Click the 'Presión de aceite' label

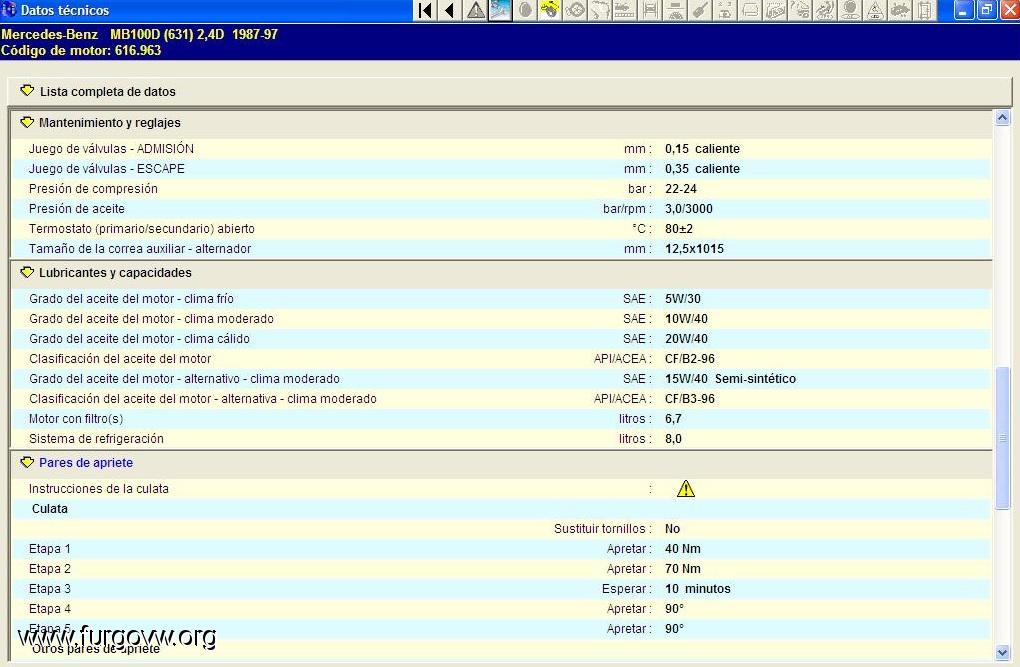tap(77, 209)
